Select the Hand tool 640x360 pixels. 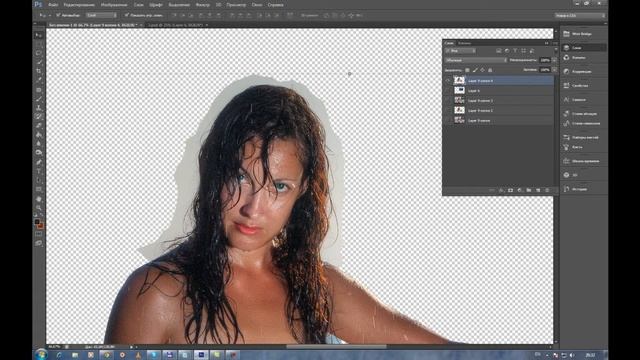click(38, 199)
